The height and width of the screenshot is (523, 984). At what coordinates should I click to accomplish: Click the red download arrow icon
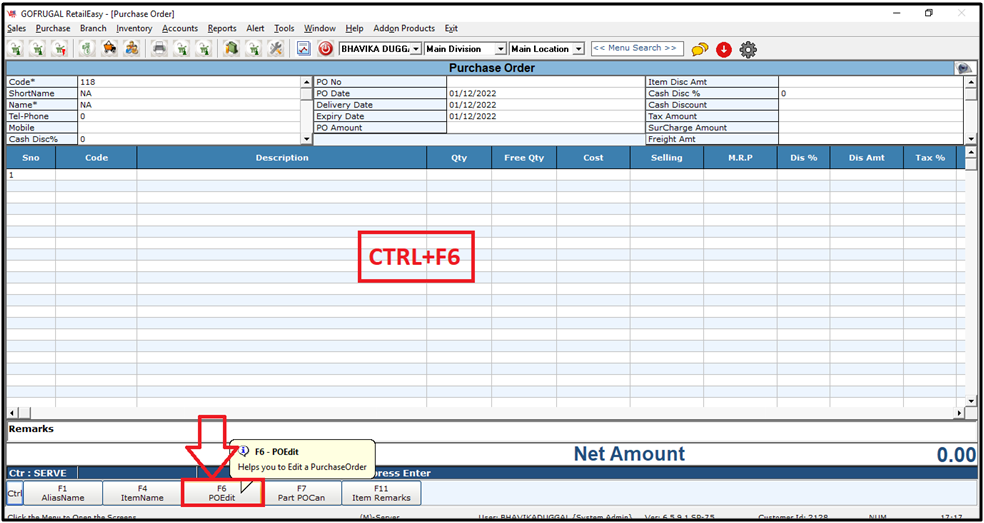[x=724, y=50]
